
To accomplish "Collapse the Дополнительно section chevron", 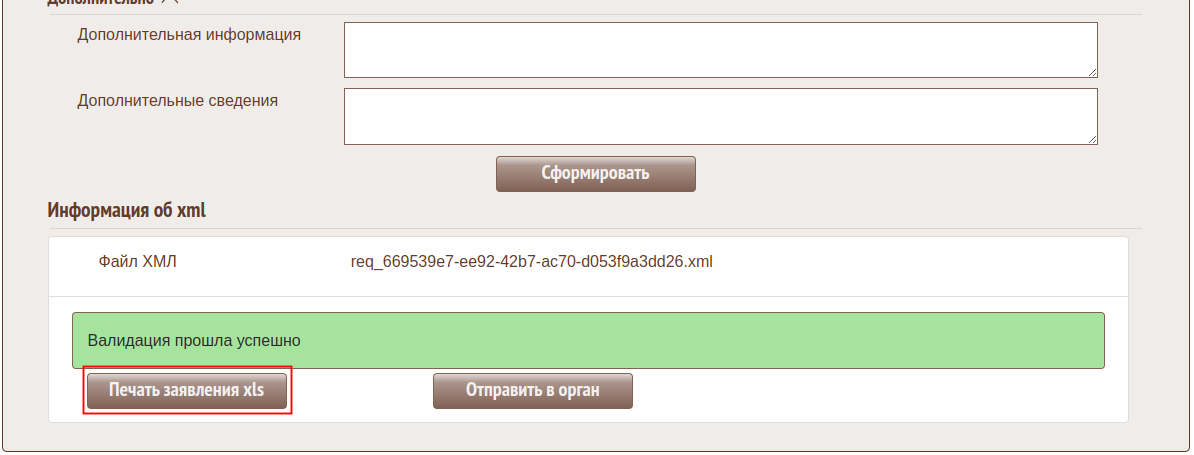I will coord(169,3).
